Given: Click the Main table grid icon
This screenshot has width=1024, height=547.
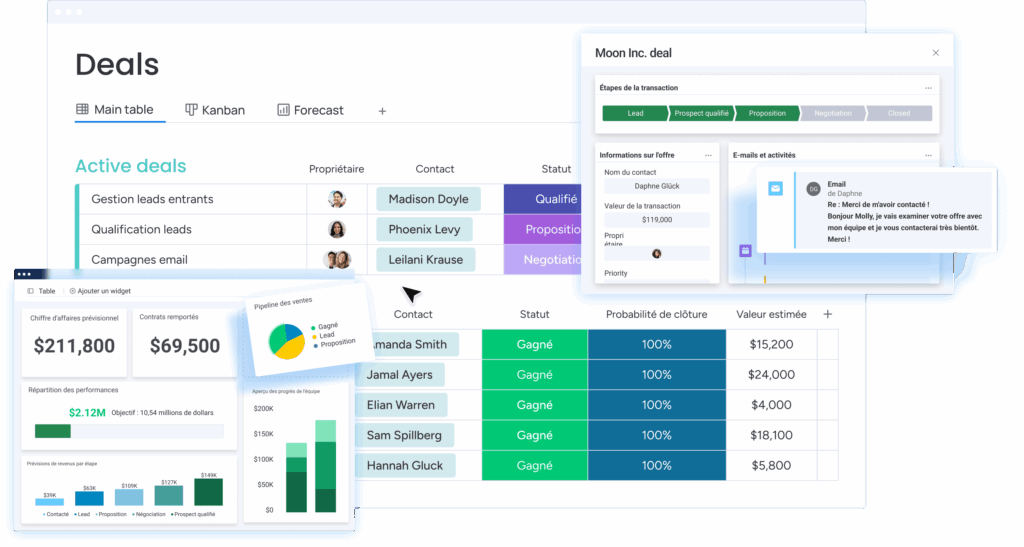Looking at the screenshot, I should [82, 109].
